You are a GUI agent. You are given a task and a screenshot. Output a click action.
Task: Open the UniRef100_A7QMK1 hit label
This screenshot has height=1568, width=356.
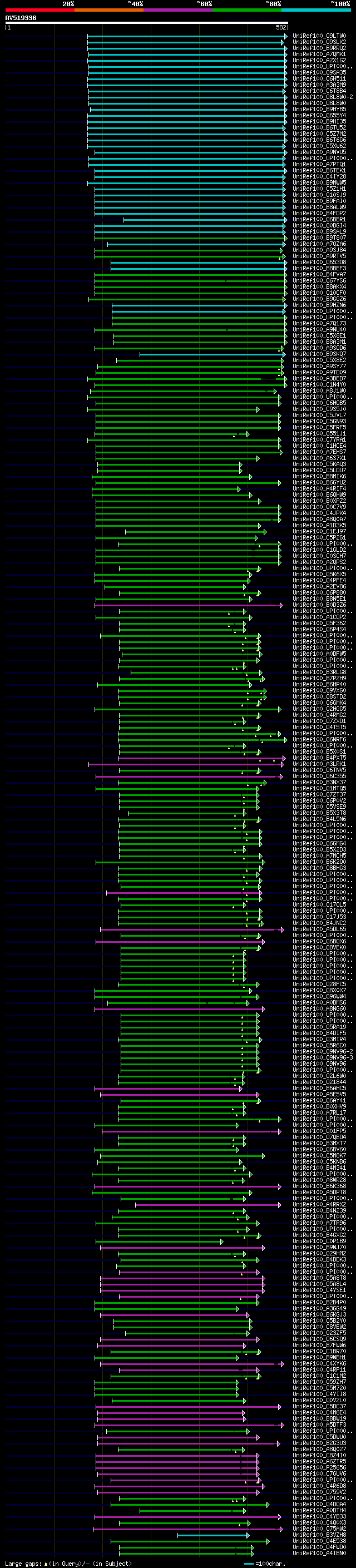[319, 54]
